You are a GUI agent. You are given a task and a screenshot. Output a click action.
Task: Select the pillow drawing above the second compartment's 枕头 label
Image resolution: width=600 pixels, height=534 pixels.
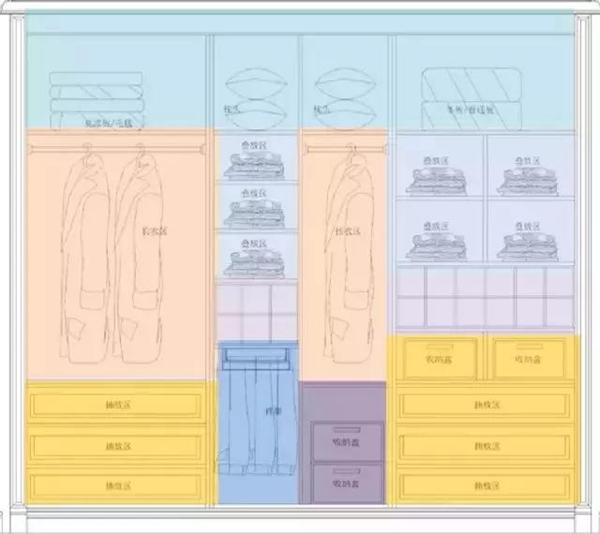pyautogui.click(x=256, y=84)
